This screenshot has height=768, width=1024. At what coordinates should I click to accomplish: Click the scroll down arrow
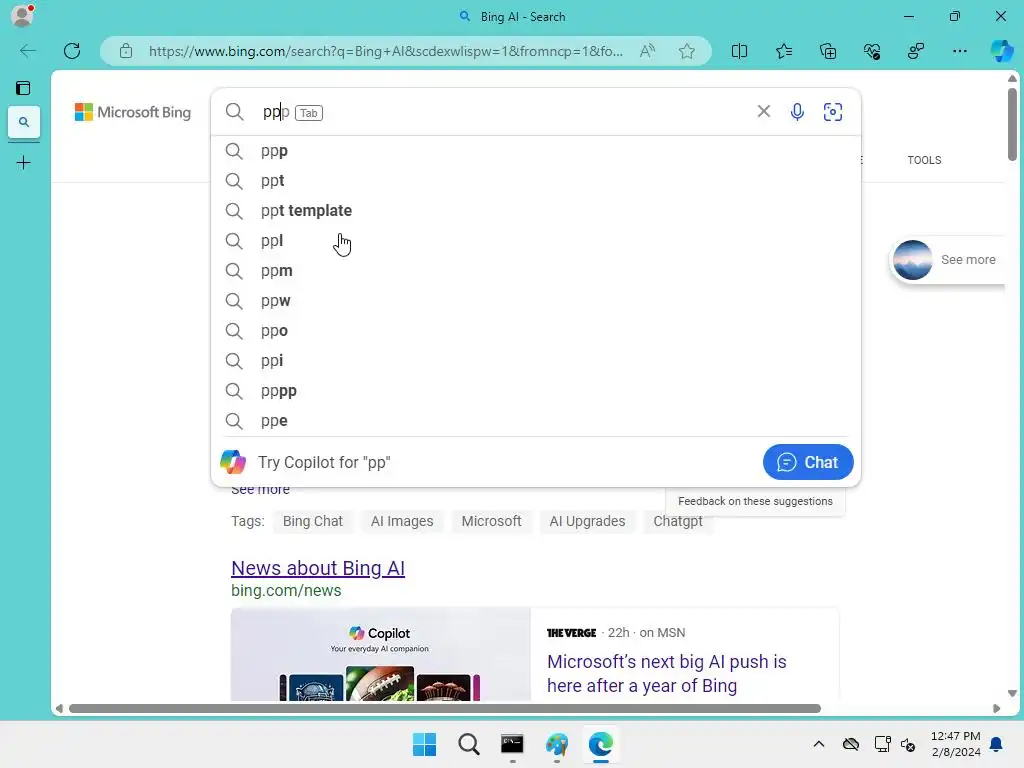(1012, 694)
